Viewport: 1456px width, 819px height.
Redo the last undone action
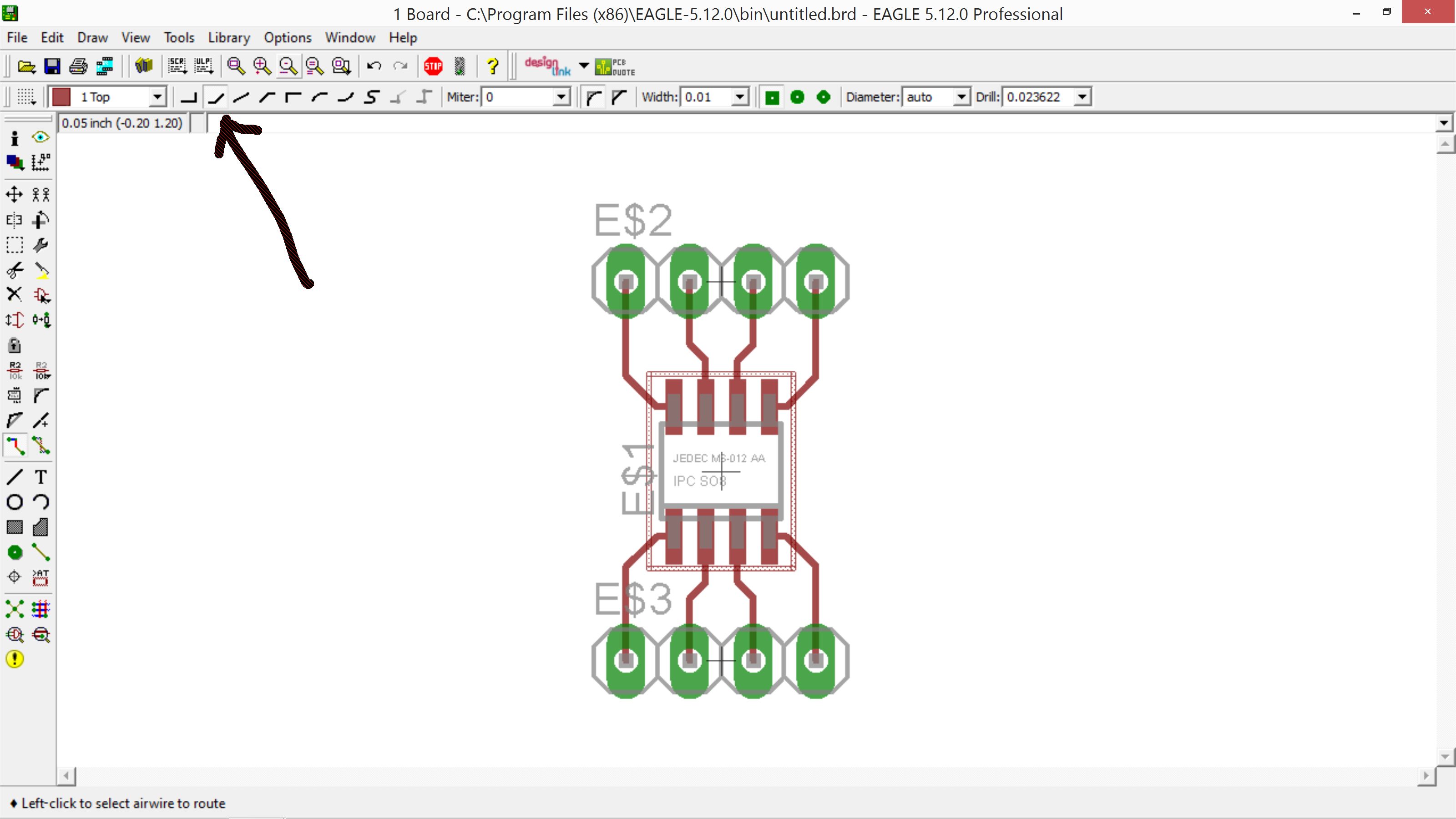pos(400,67)
